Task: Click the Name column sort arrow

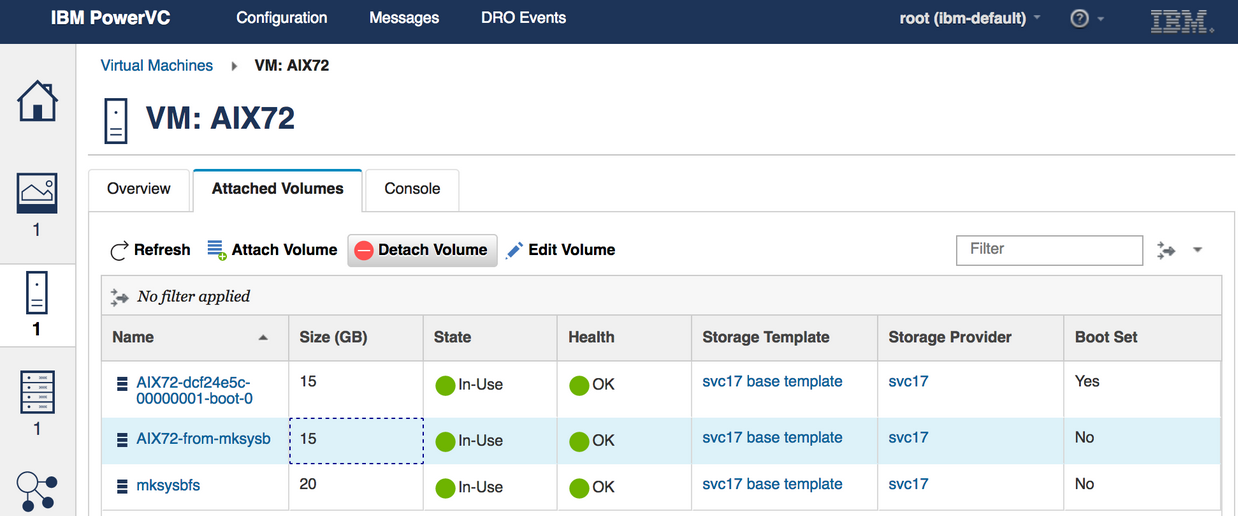Action: (x=263, y=338)
